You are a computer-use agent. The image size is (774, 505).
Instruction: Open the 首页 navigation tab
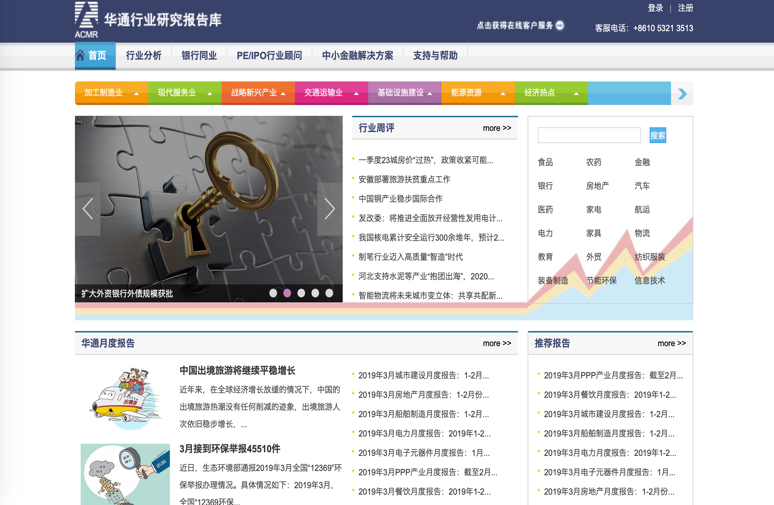pyautogui.click(x=95, y=55)
